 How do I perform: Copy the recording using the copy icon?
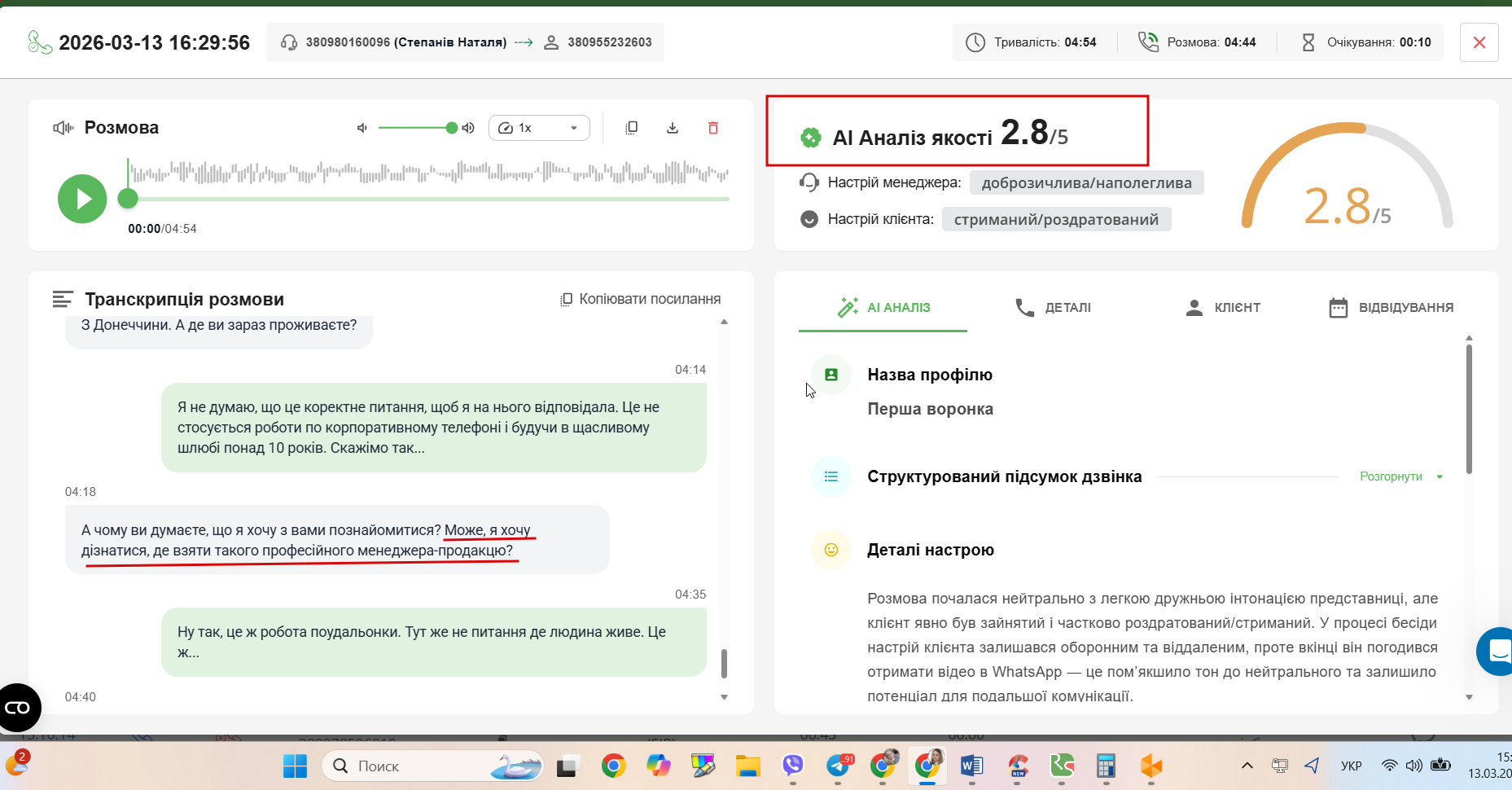point(631,128)
